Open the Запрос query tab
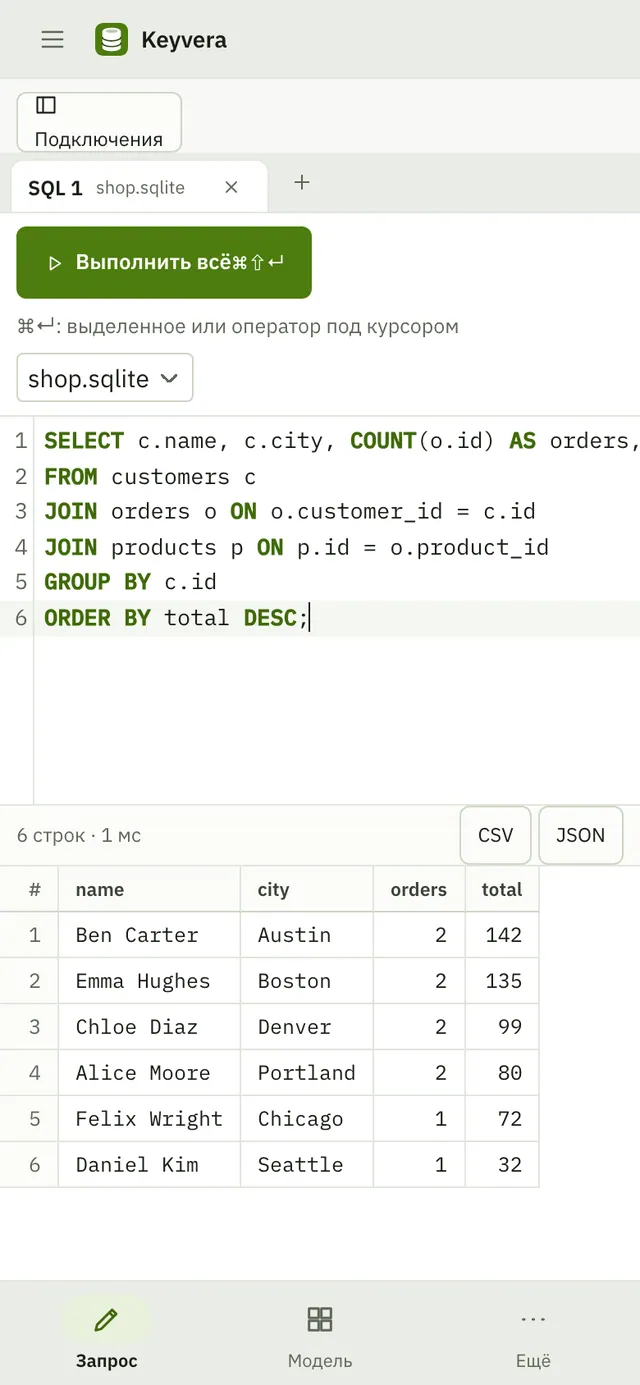The width and height of the screenshot is (640, 1385). [107, 1335]
